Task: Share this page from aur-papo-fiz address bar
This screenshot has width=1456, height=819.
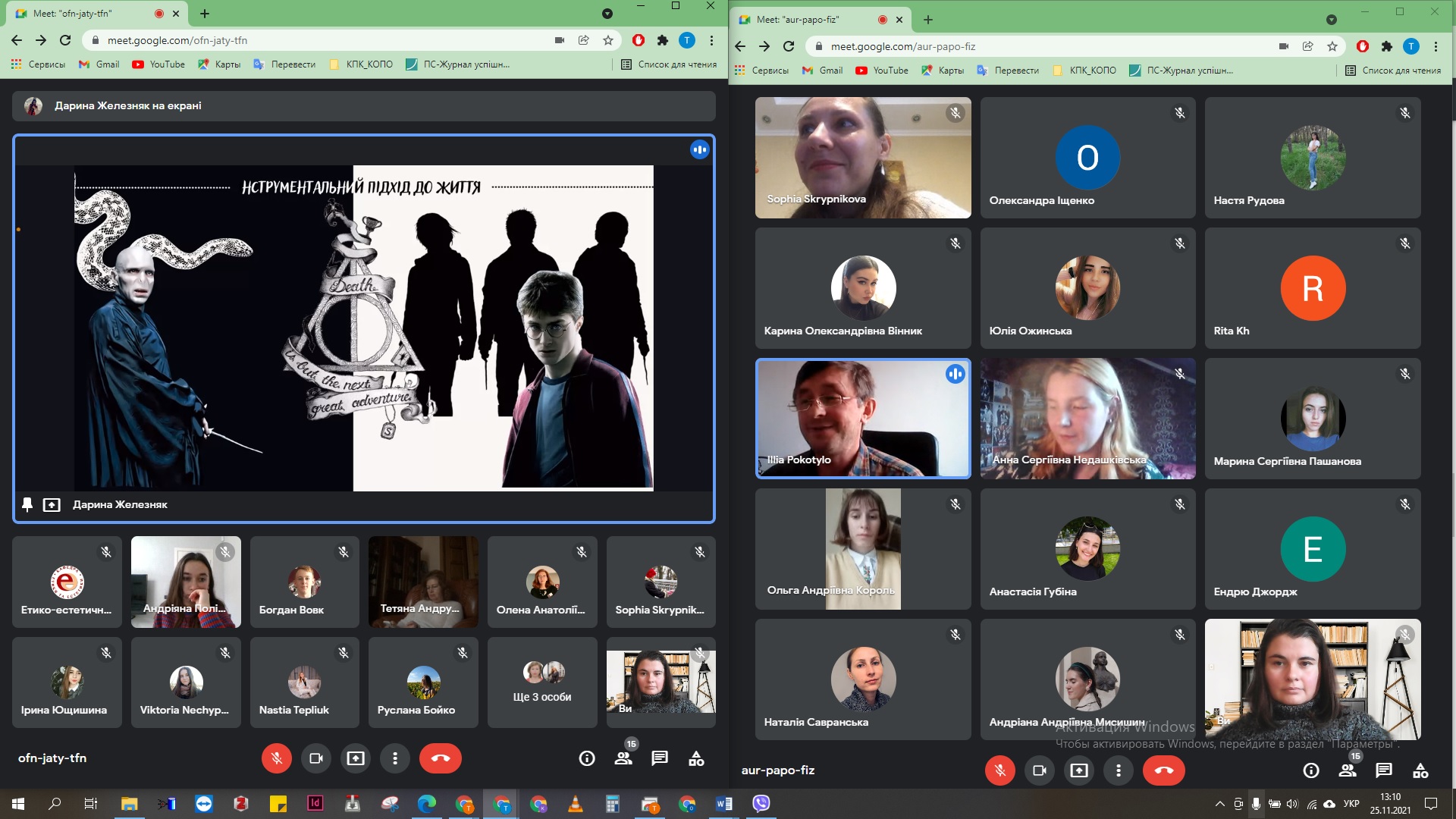Action: (1308, 46)
